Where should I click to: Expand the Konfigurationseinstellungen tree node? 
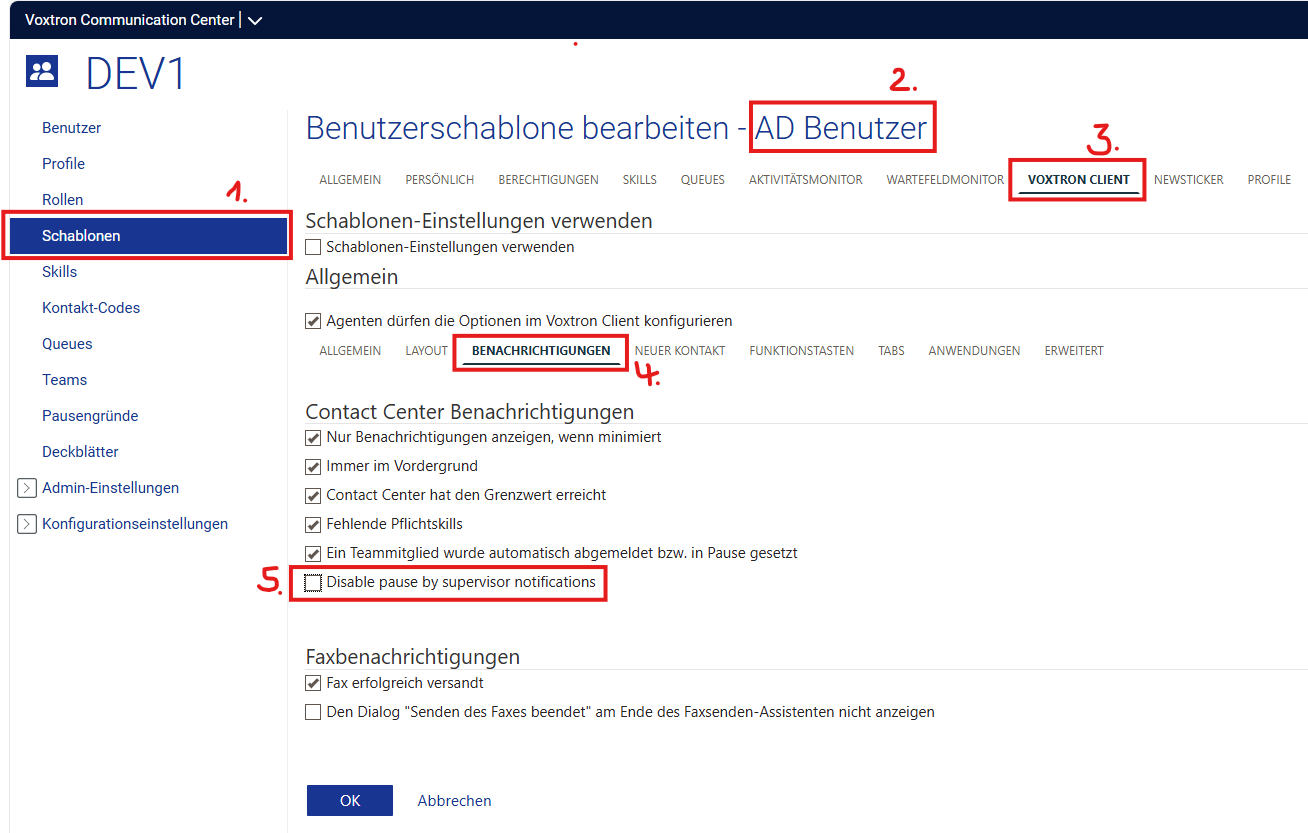click(x=27, y=524)
